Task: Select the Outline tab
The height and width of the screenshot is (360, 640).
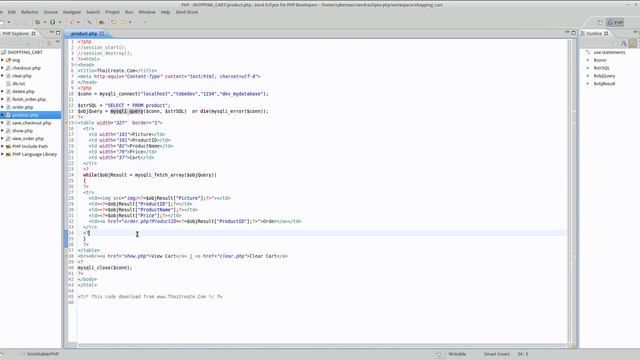Action: click(594, 33)
